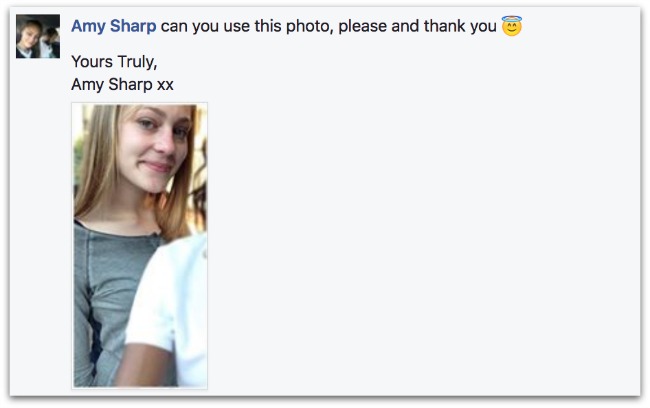Click the "xx" at the signature's end
The height and width of the screenshot is (408, 650).
[165, 85]
